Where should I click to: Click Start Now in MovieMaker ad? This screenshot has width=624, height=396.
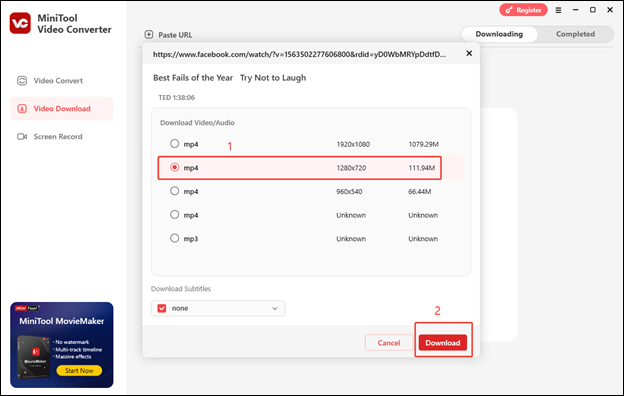(x=79, y=371)
